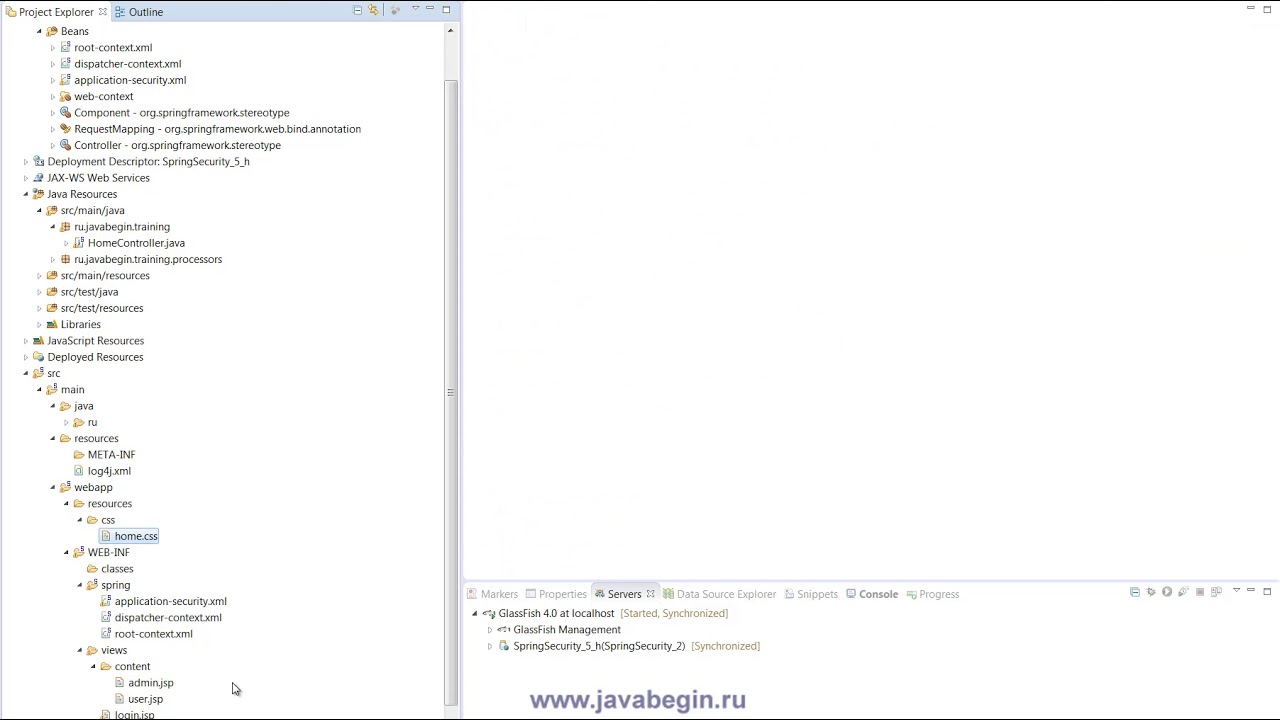The height and width of the screenshot is (720, 1280).
Task: Select the Project Explorer tab
Action: point(56,12)
